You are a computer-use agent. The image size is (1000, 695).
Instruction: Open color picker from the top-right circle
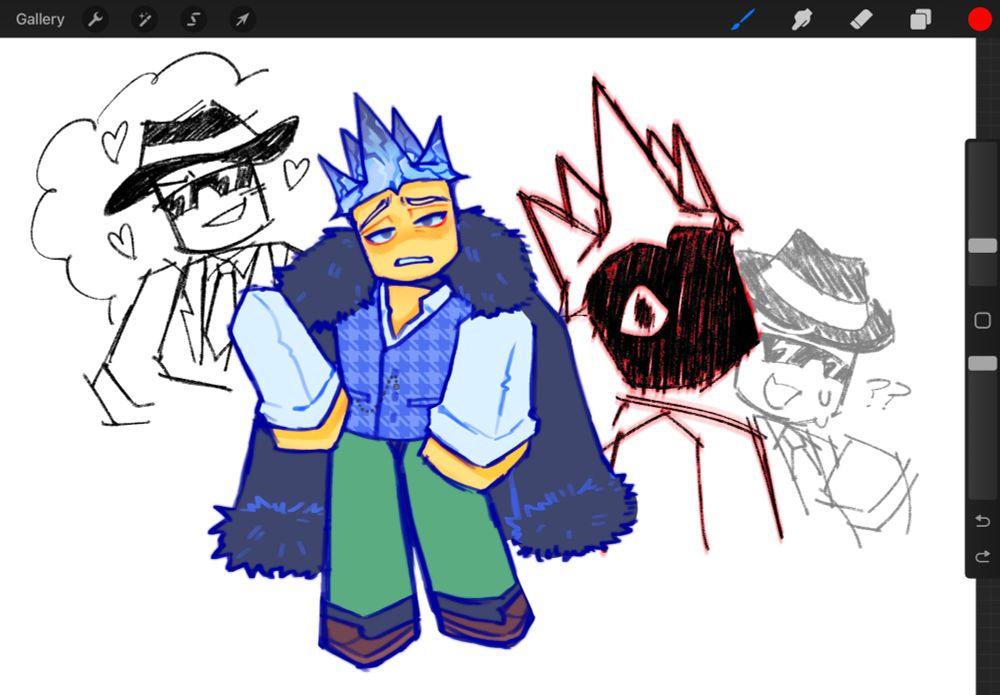(x=979, y=18)
